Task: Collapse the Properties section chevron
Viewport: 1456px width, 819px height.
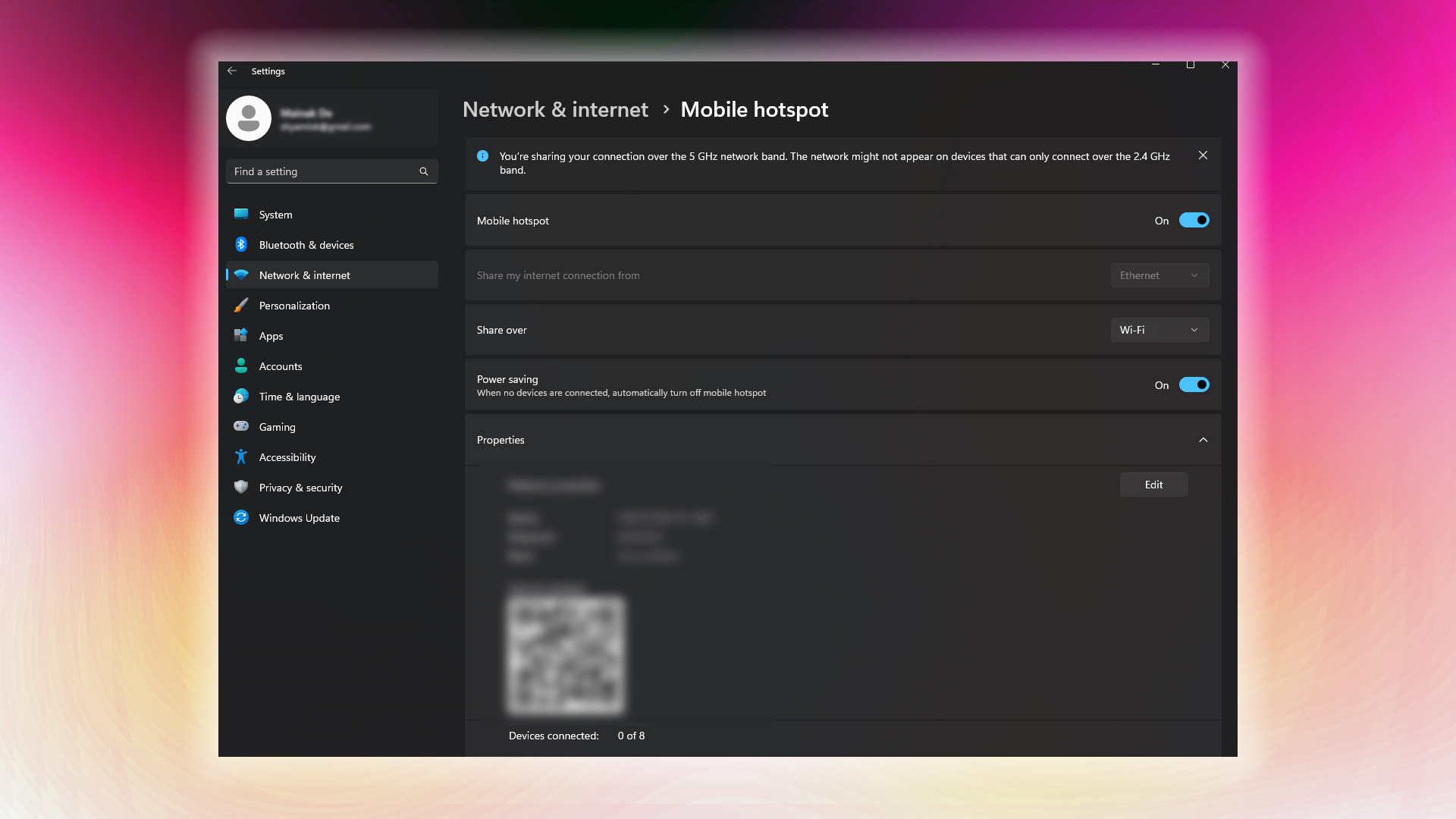Action: point(1203,440)
